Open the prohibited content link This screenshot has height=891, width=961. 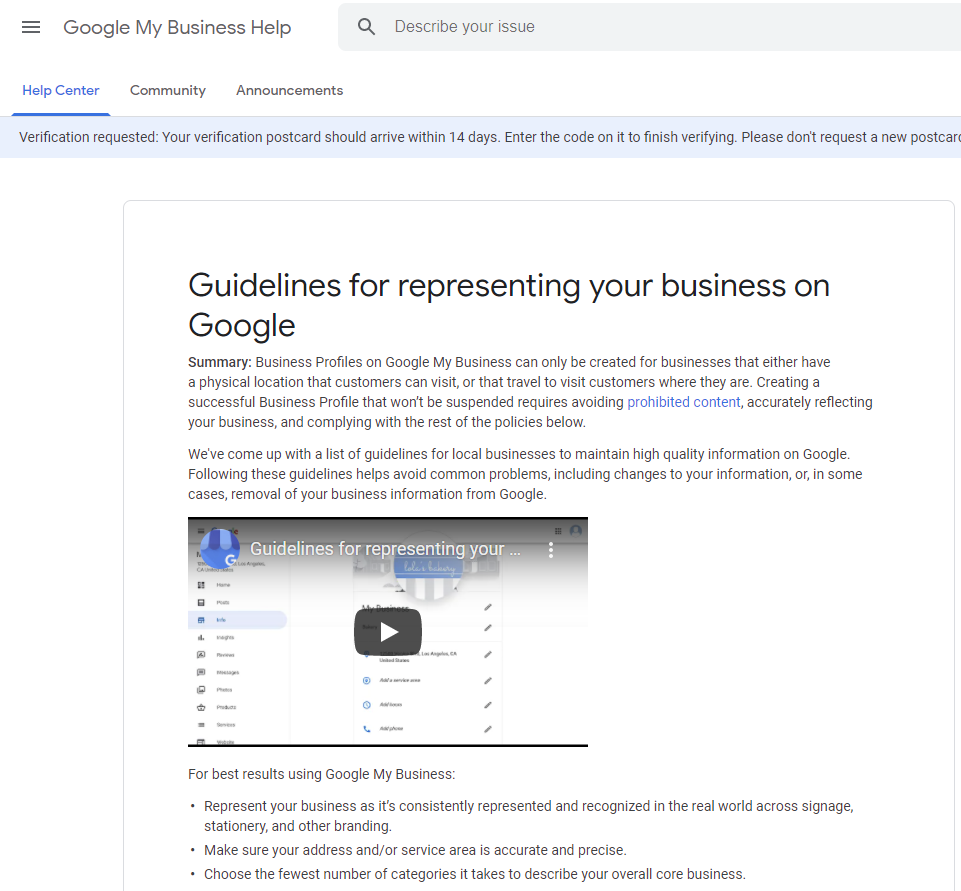683,401
